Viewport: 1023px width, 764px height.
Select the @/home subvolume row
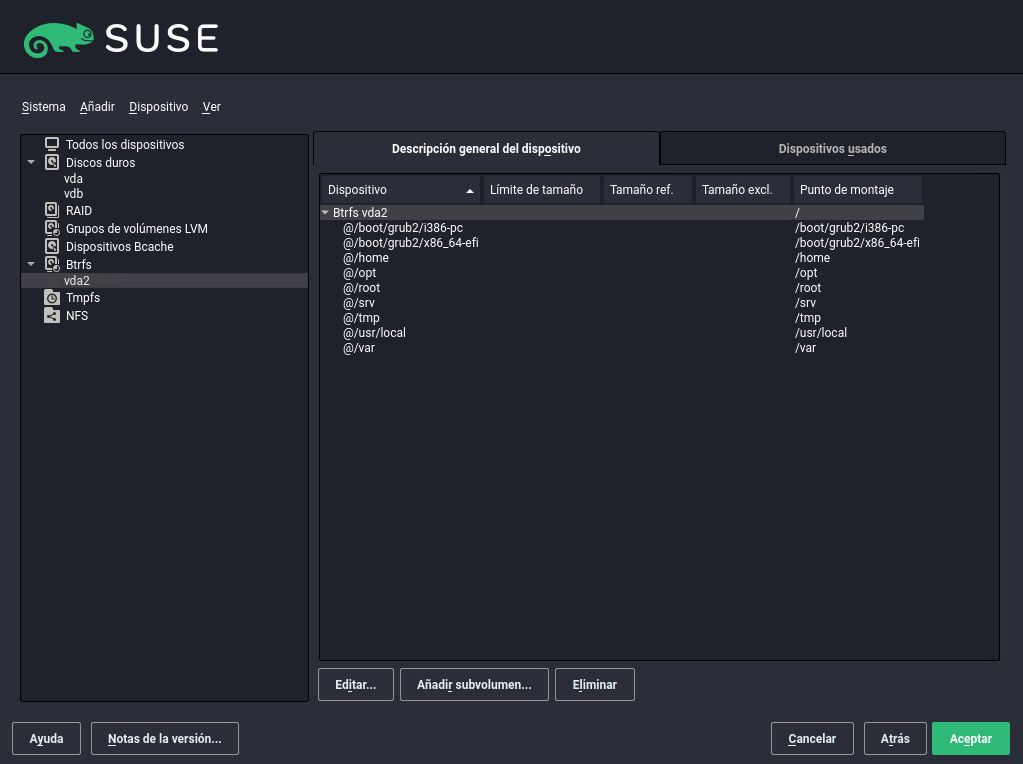coord(366,258)
